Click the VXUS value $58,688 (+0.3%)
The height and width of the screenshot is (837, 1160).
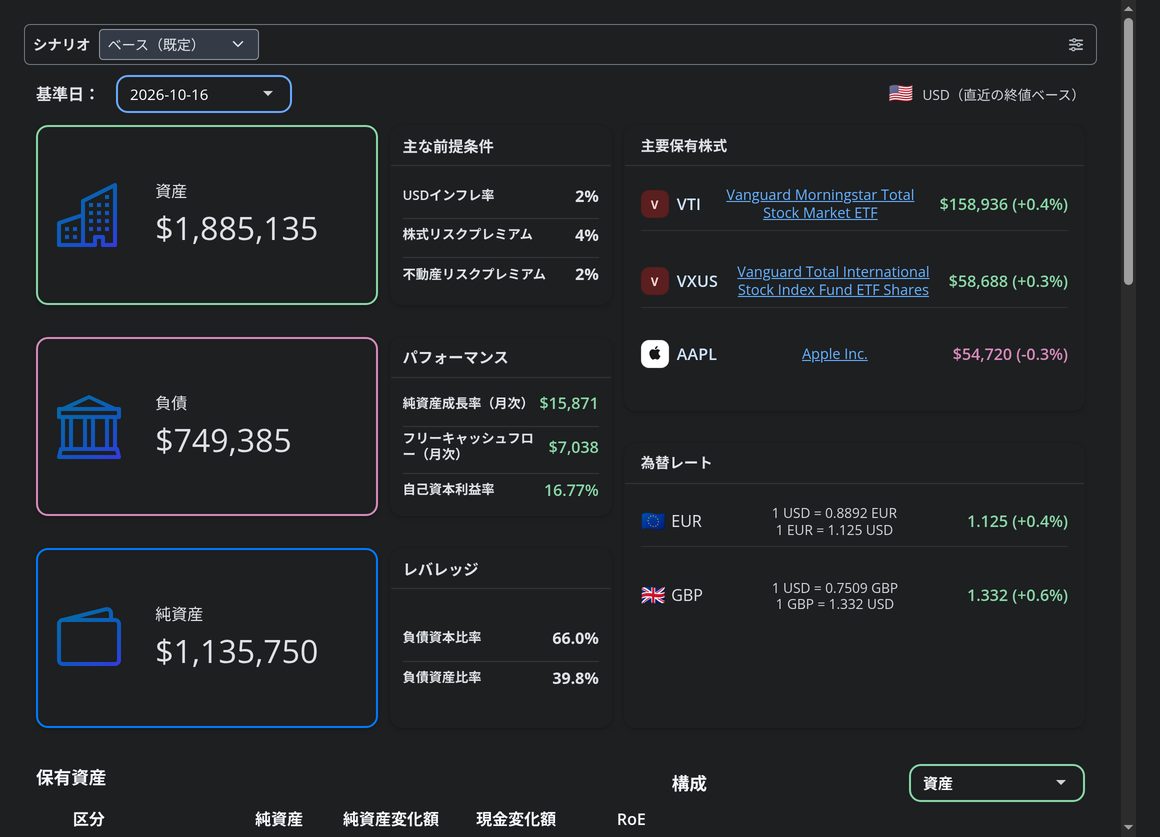pyautogui.click(x=1008, y=281)
